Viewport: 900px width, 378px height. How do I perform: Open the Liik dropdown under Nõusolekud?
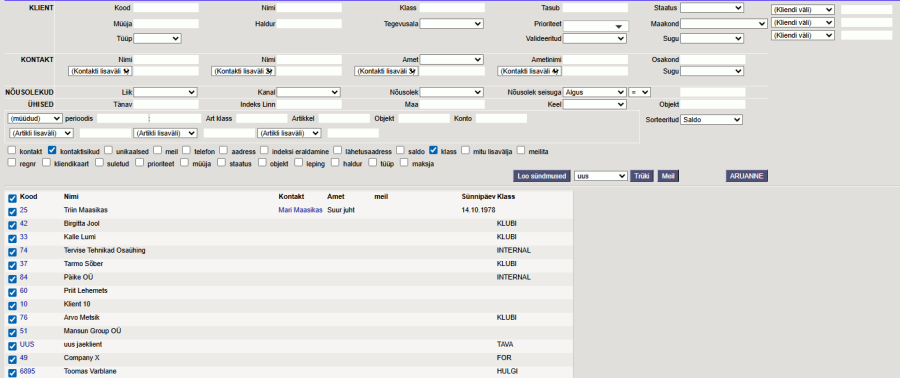click(165, 92)
